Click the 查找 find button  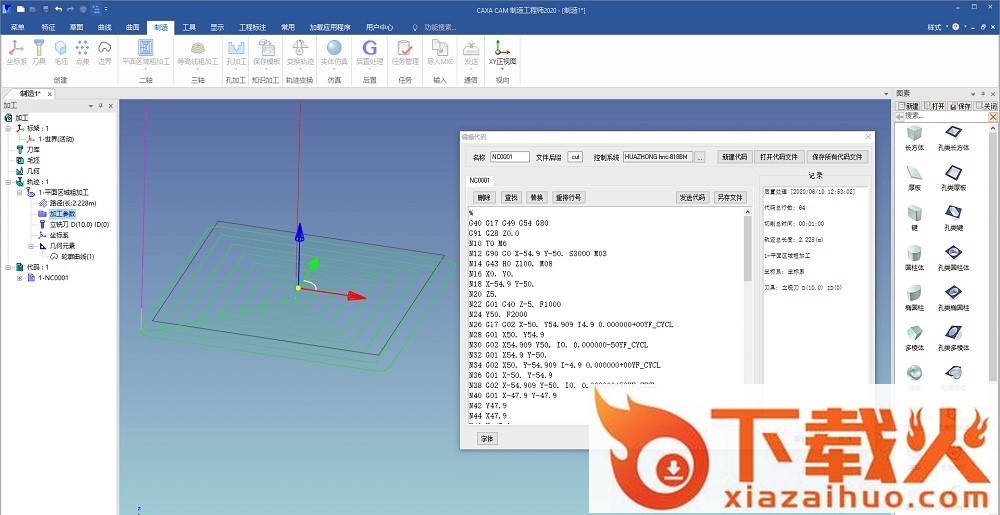coord(511,198)
